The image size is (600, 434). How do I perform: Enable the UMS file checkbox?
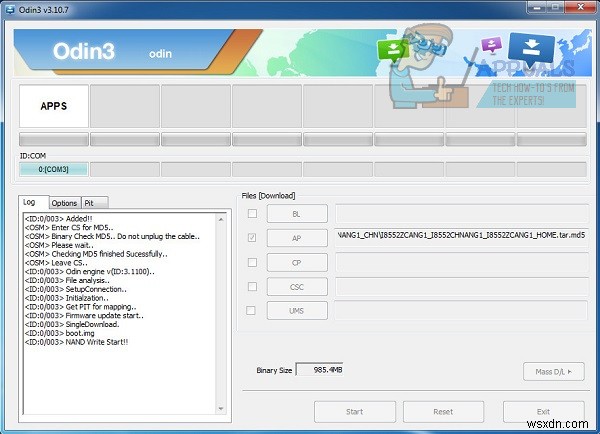pos(251,310)
